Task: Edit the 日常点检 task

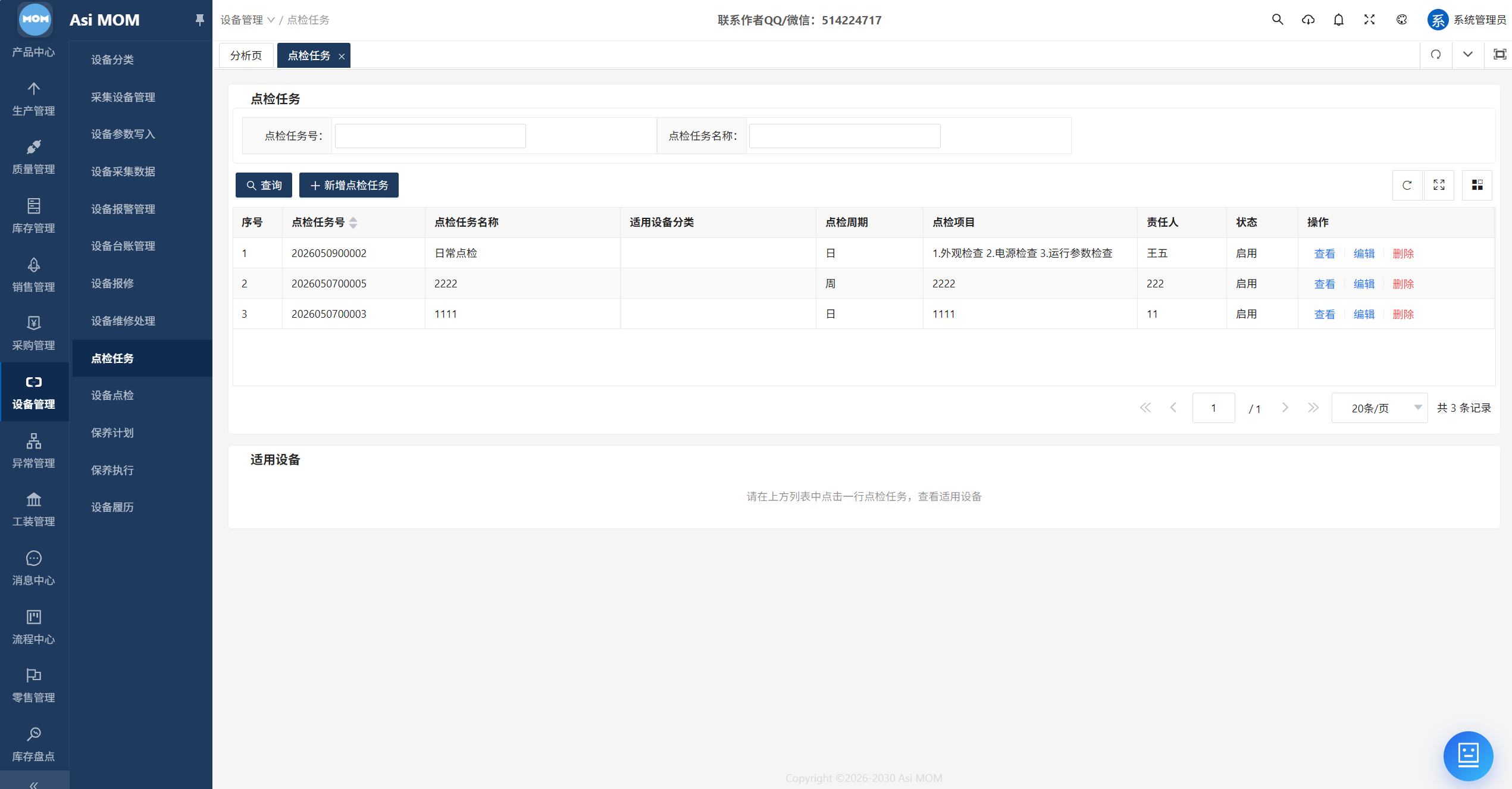Action: 1364,253
